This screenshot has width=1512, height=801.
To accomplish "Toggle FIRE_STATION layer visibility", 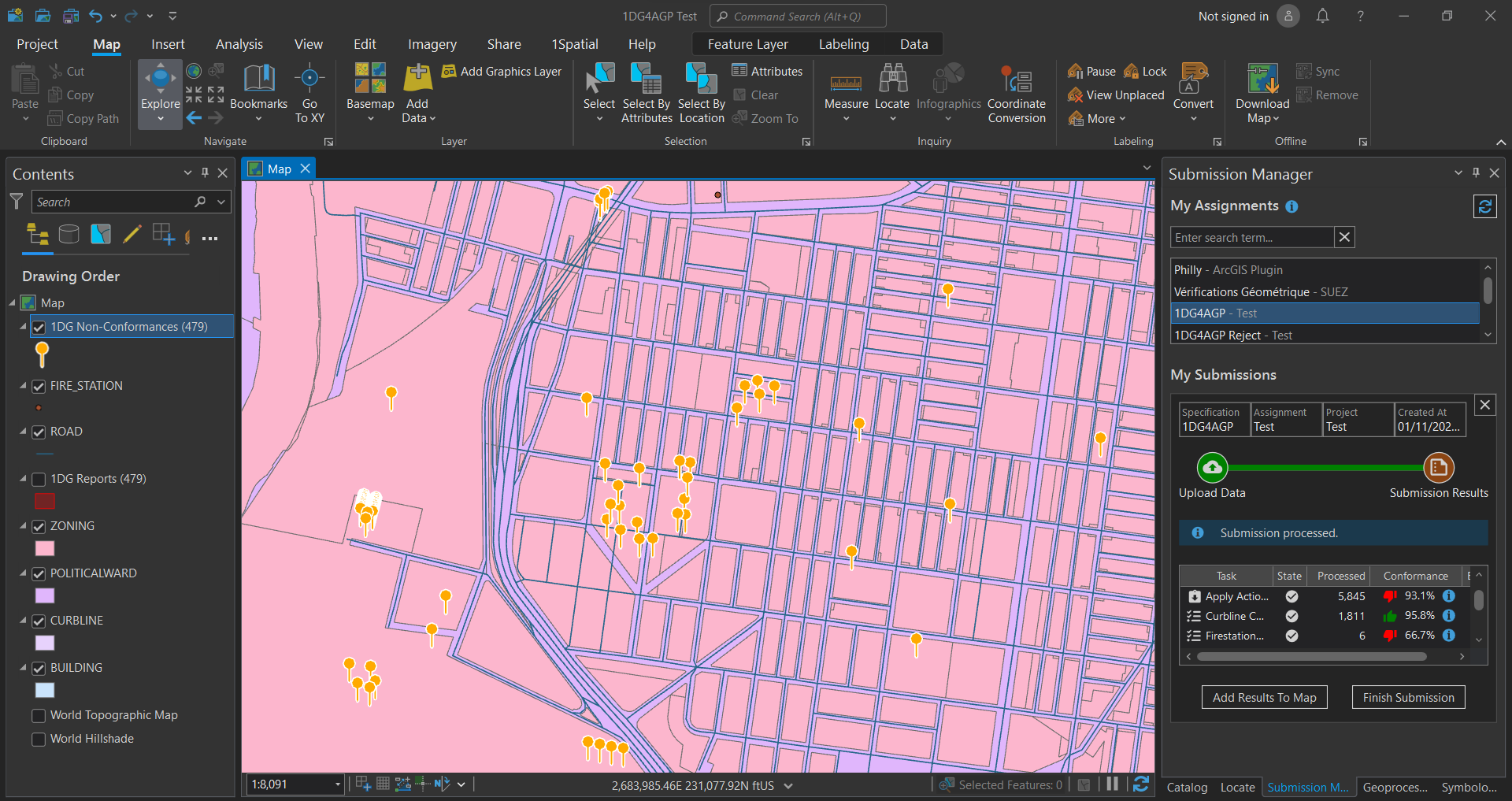I will [x=38, y=386].
